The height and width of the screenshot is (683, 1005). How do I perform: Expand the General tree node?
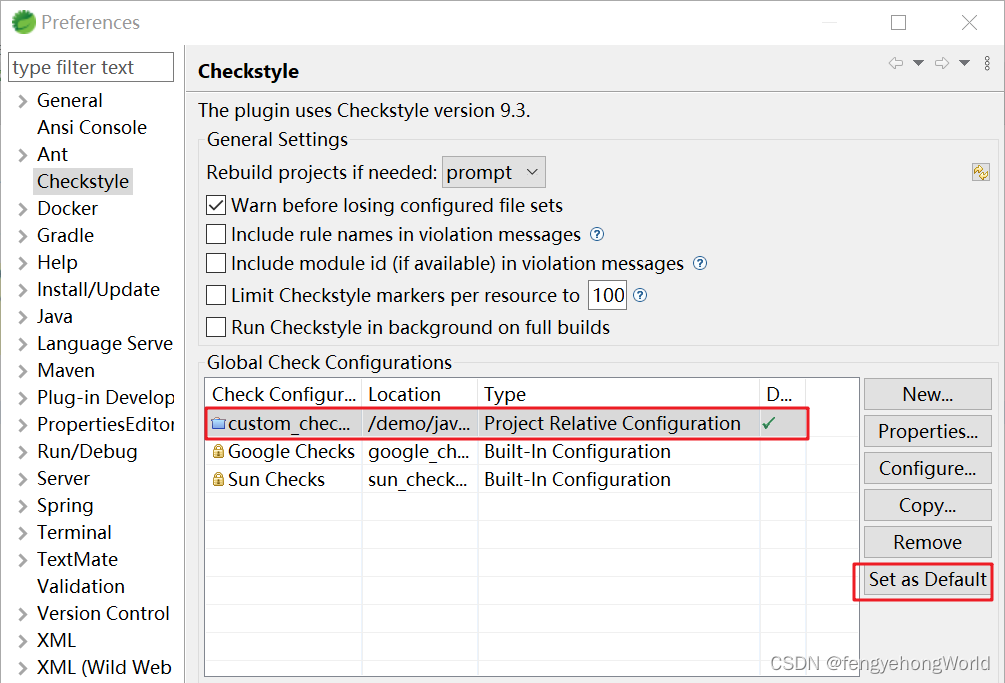pos(23,101)
